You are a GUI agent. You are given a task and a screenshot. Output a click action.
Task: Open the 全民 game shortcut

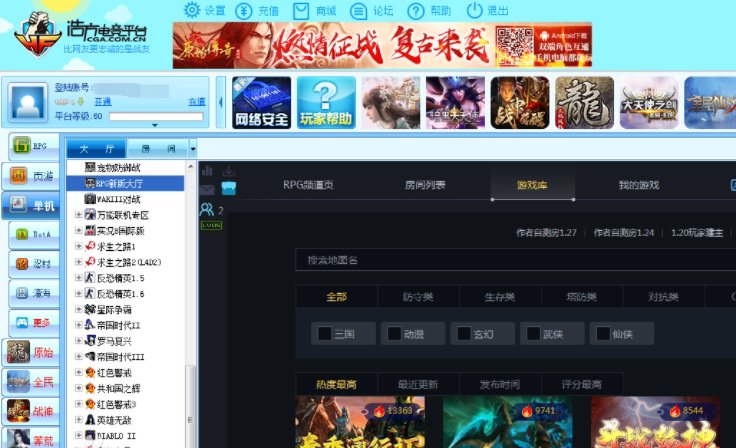[x=31, y=382]
